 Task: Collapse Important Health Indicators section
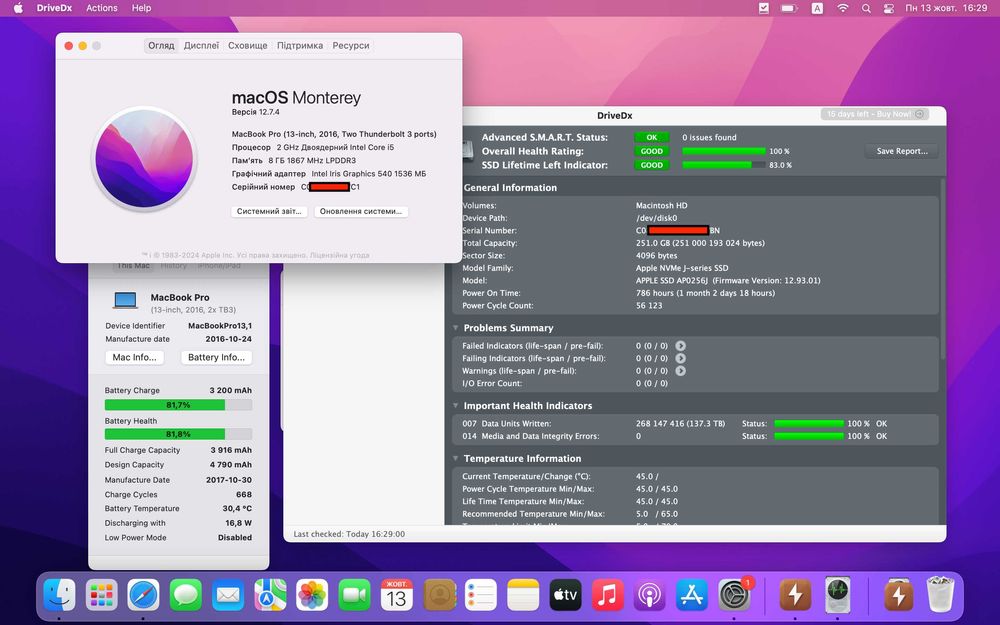click(x=455, y=406)
